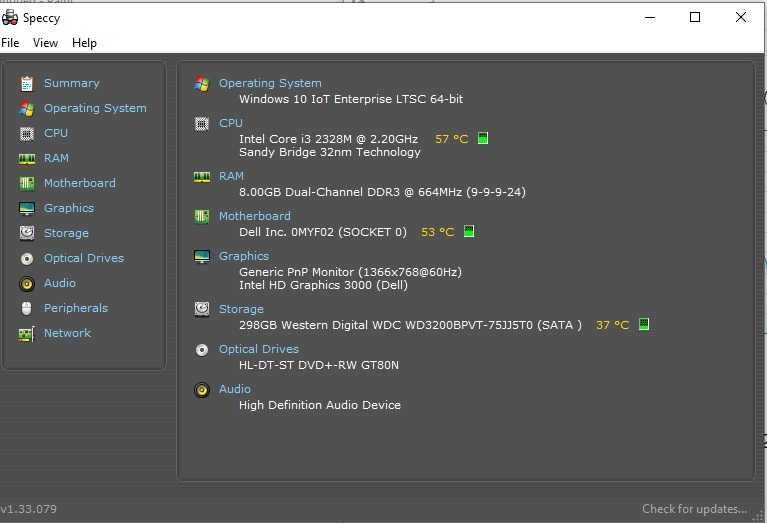Click the green storage temperature indicator icon
The width and height of the screenshot is (767, 523).
644,324
